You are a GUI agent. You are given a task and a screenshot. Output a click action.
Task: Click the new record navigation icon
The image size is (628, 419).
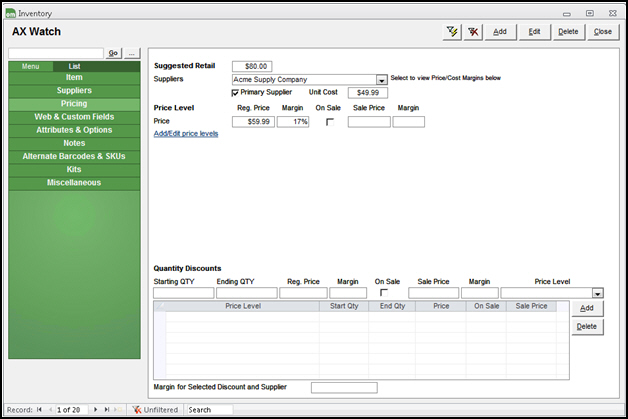118,409
